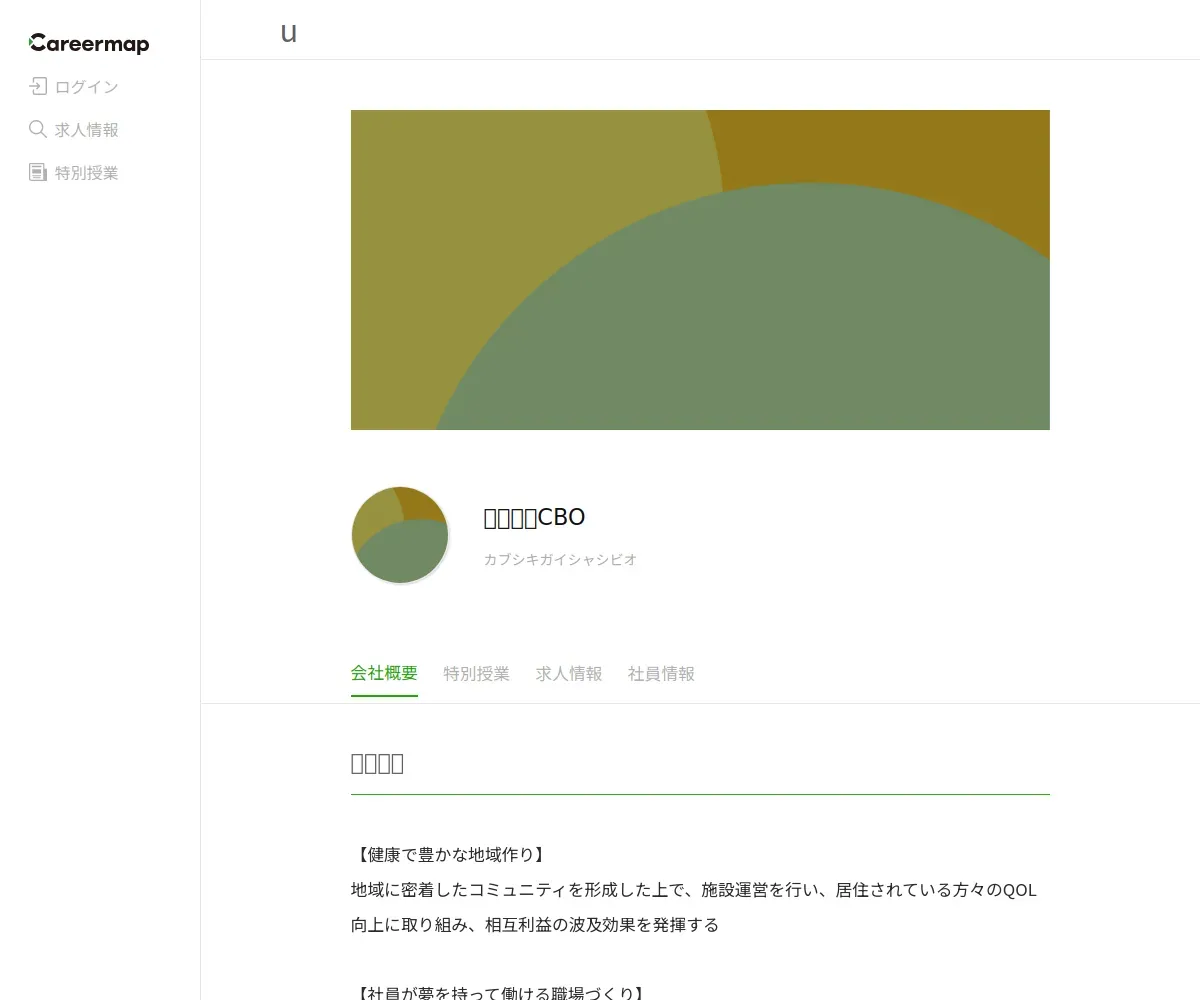The height and width of the screenshot is (1000, 1200).
Task: Switch to the 特別授業 tab
Action: click(x=477, y=674)
